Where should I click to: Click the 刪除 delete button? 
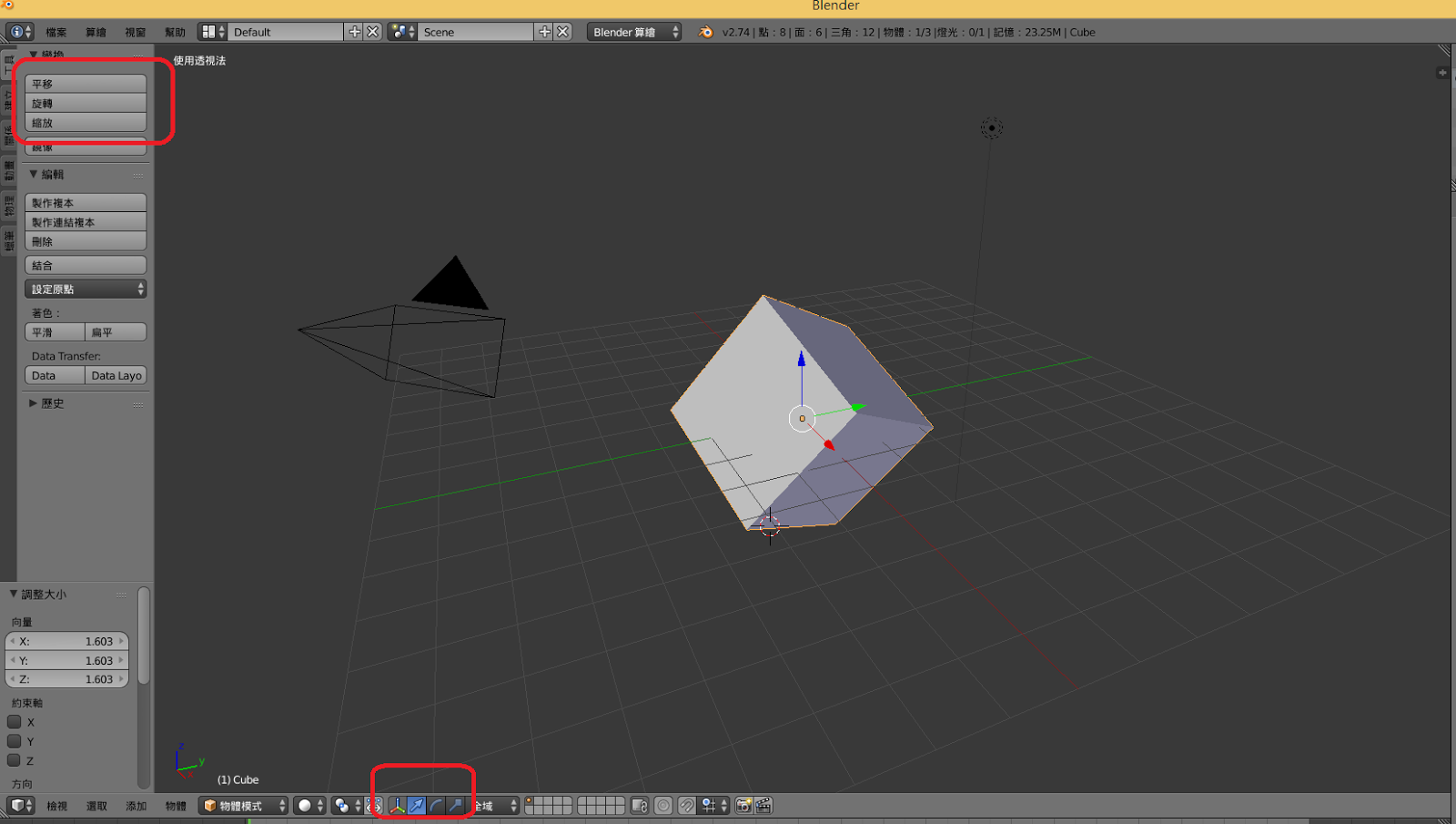point(86,241)
